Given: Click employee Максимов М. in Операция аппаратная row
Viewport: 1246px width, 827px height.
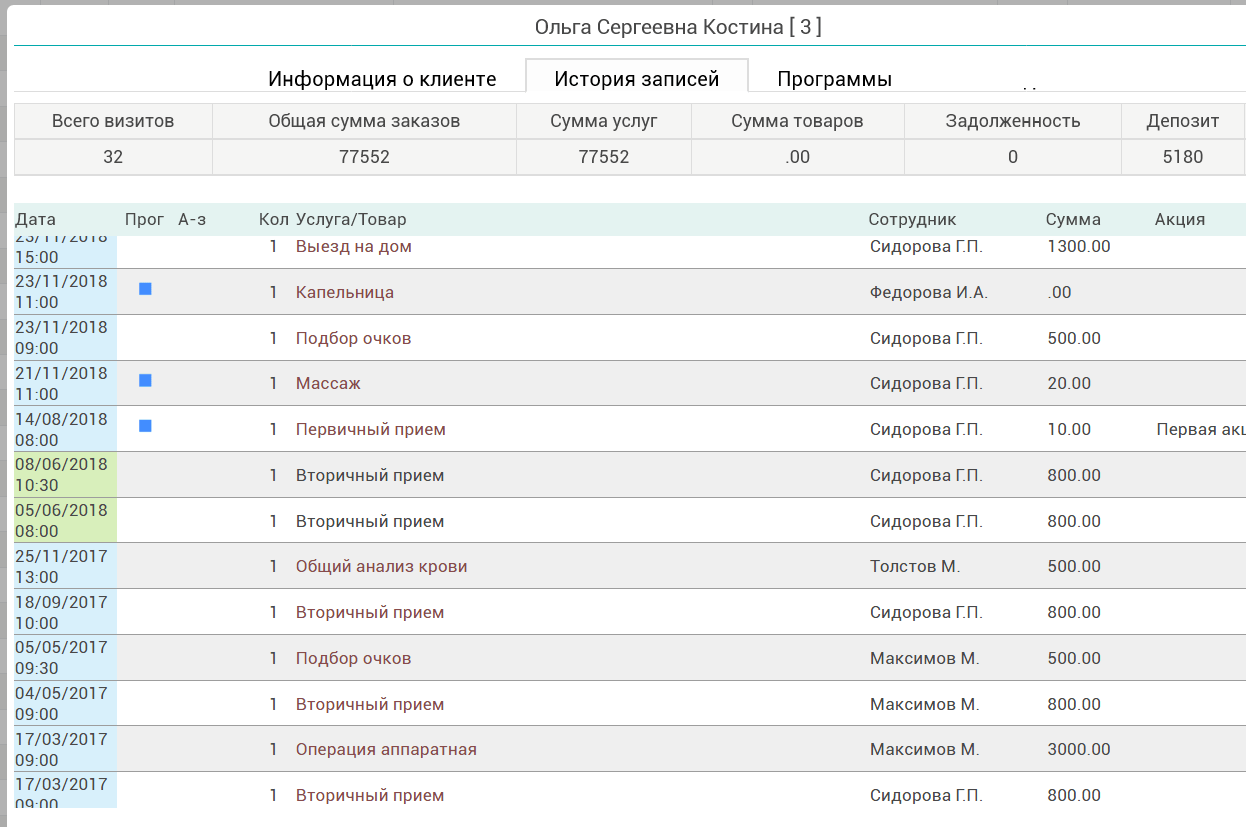Looking at the screenshot, I should click(925, 749).
